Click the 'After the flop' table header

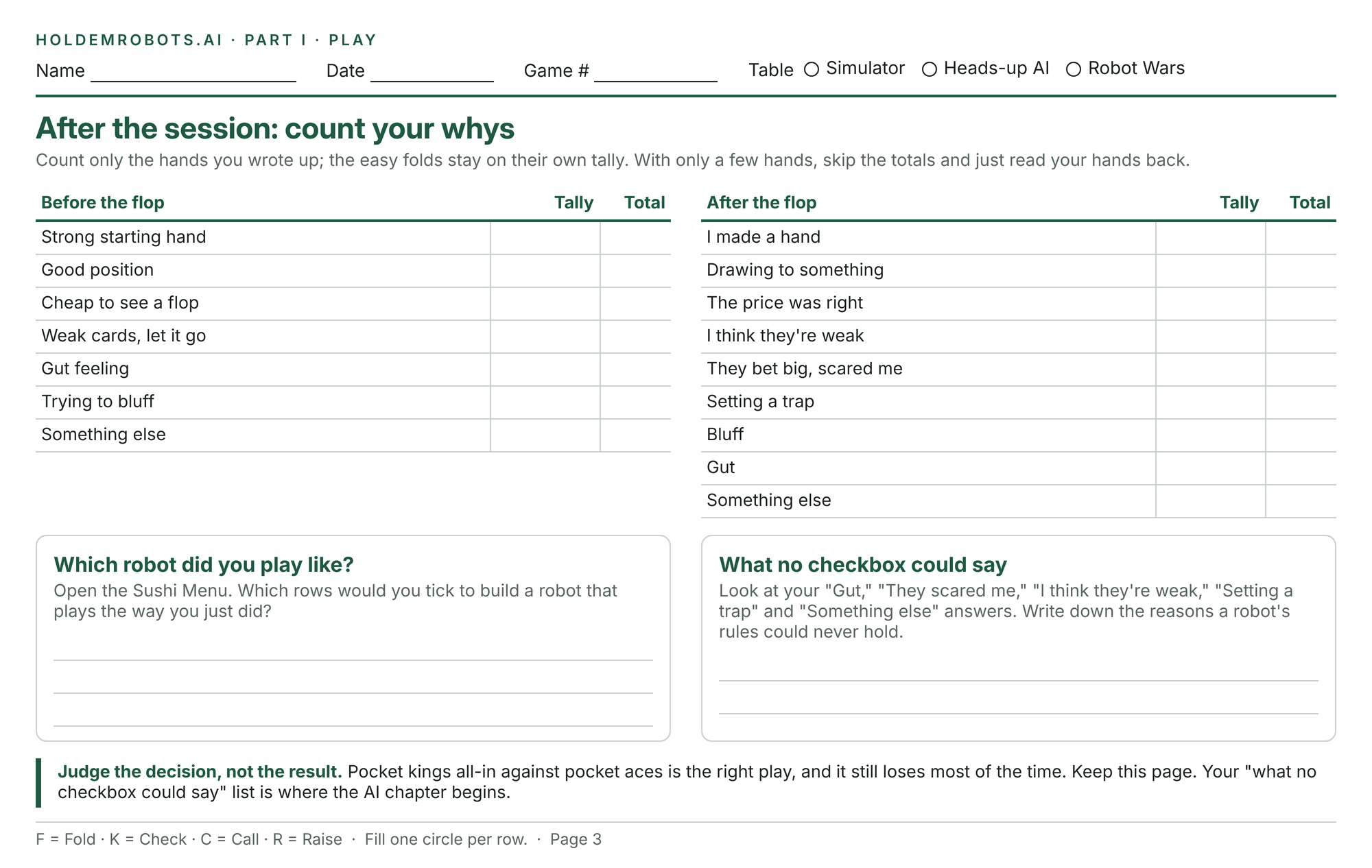pyautogui.click(x=761, y=203)
